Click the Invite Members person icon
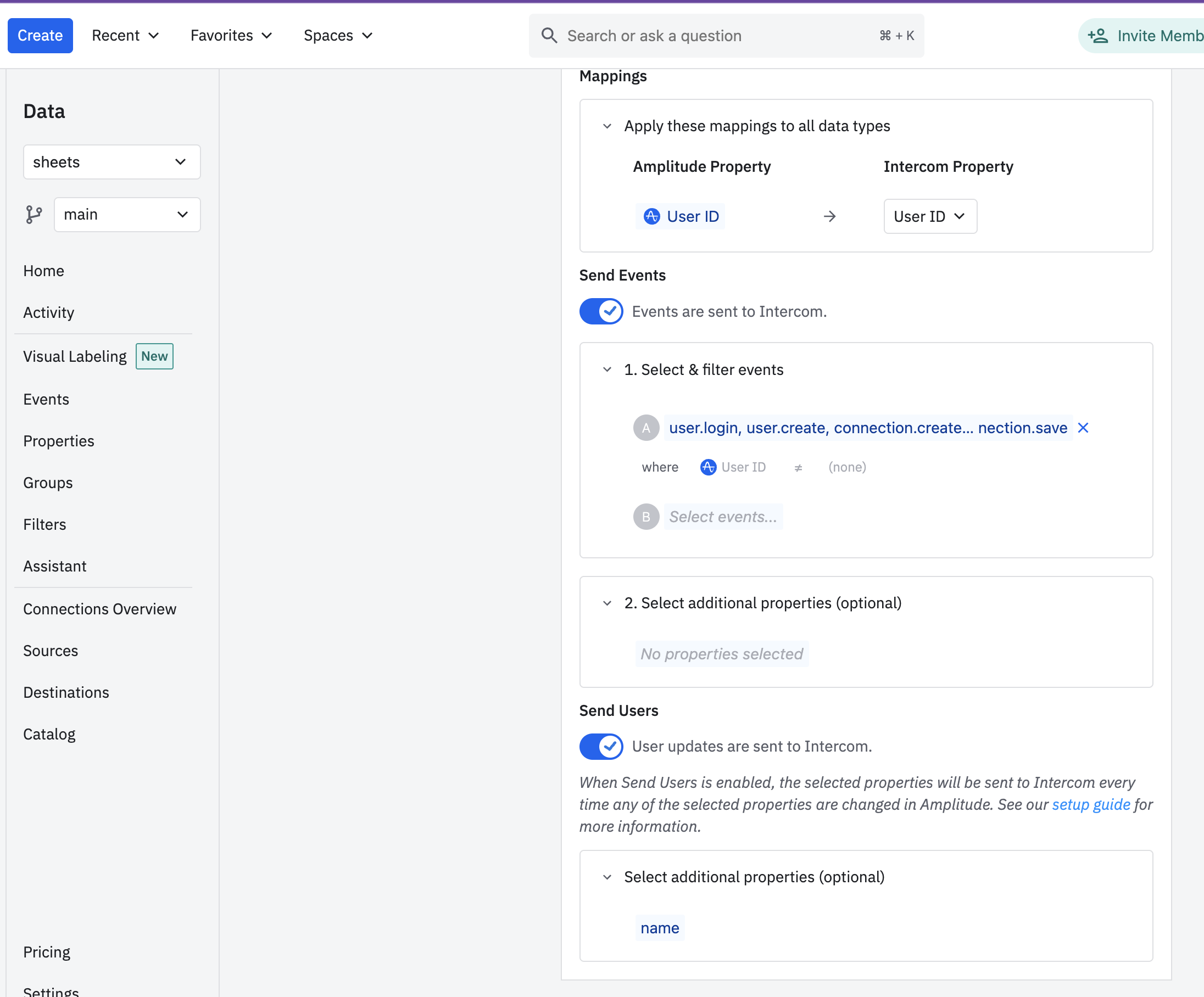Viewport: 1204px width, 997px height. pyautogui.click(x=1097, y=36)
